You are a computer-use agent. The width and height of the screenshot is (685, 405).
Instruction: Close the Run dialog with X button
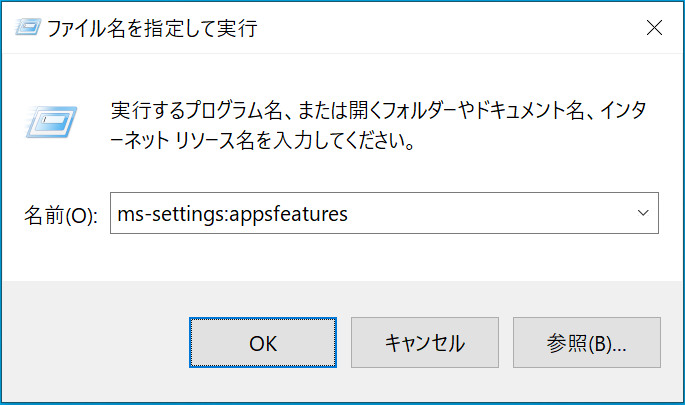[654, 28]
